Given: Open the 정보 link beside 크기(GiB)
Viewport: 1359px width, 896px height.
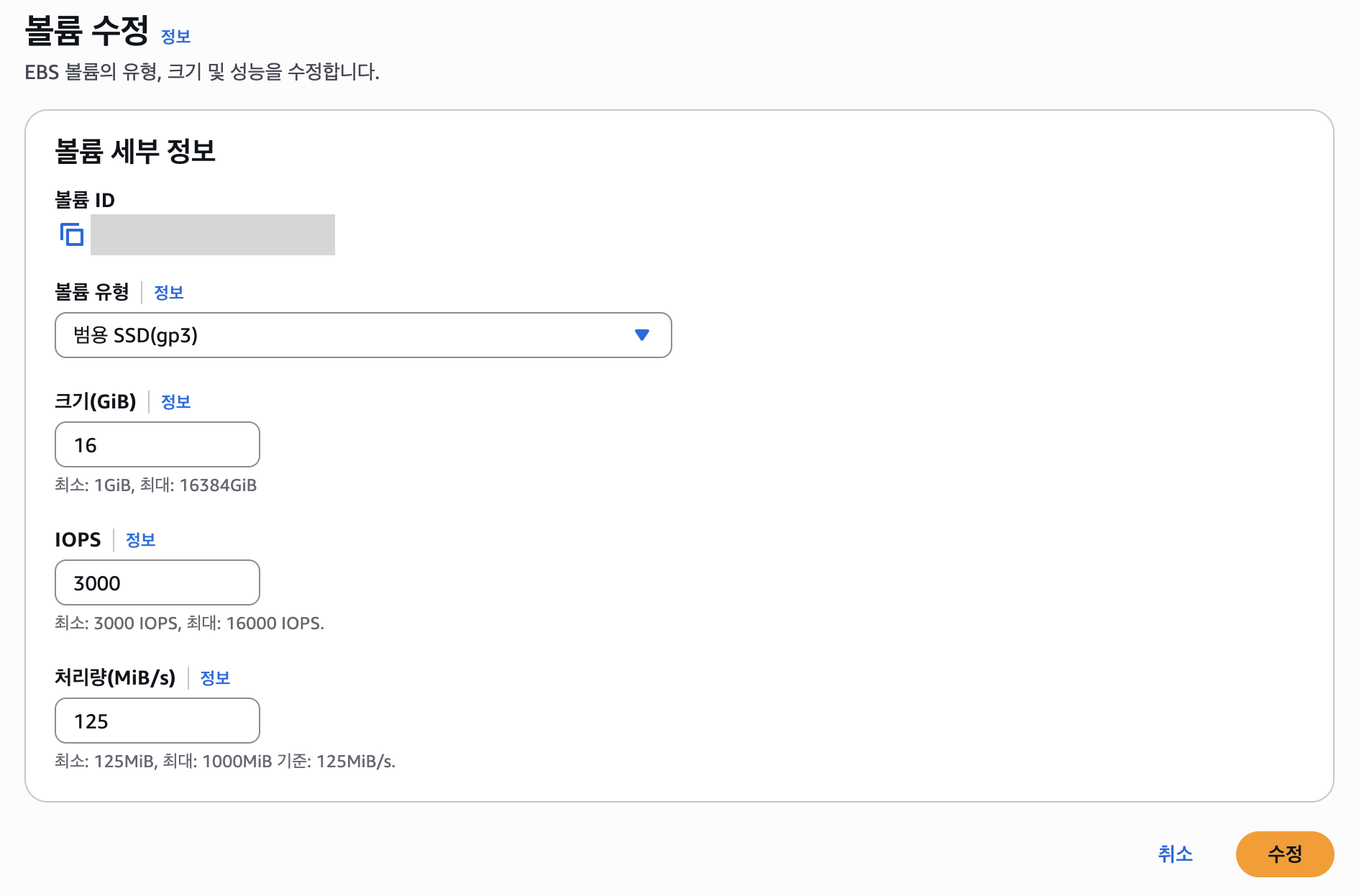Looking at the screenshot, I should tap(175, 402).
